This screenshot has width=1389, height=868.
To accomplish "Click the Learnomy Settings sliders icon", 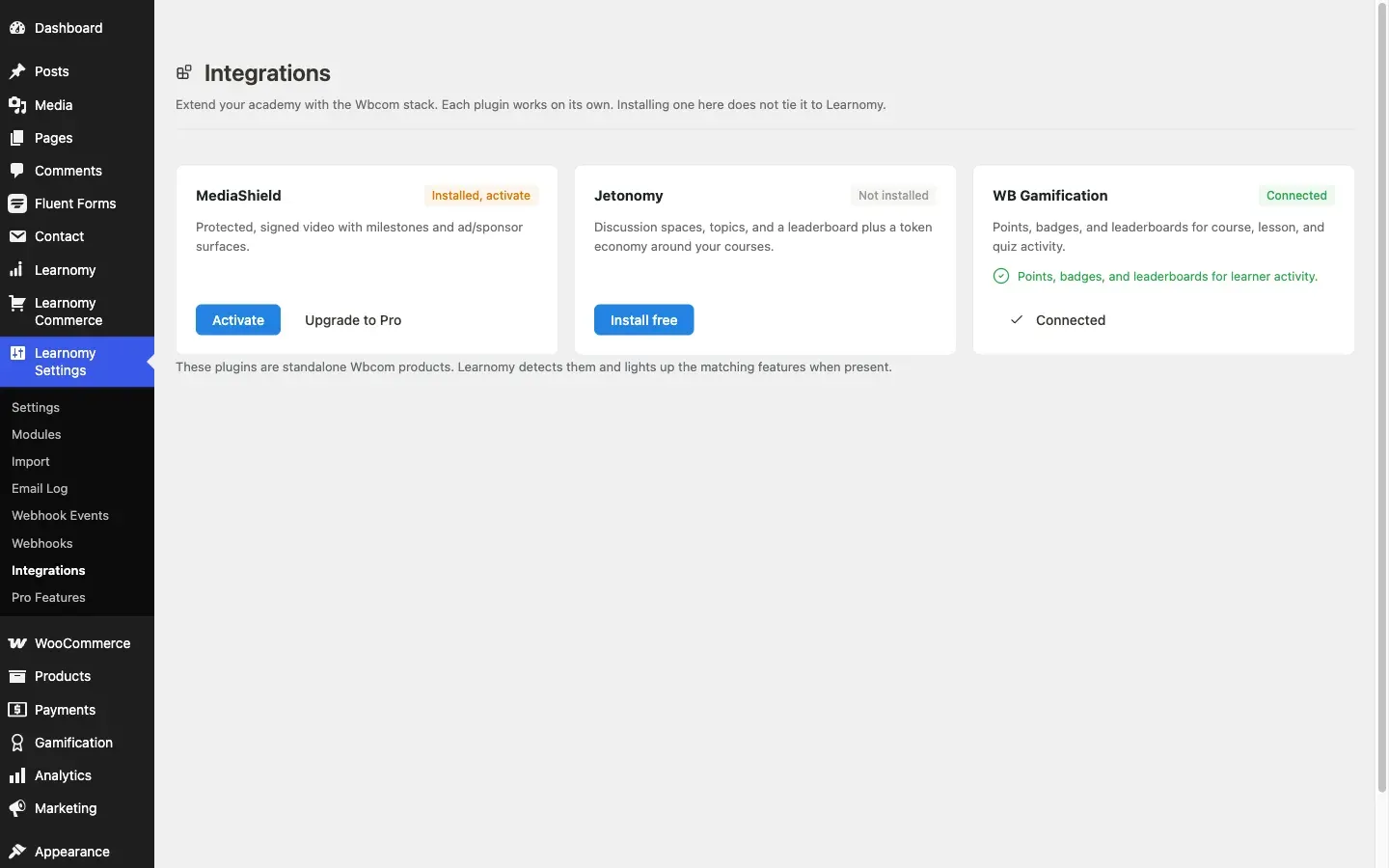I will tap(17, 353).
